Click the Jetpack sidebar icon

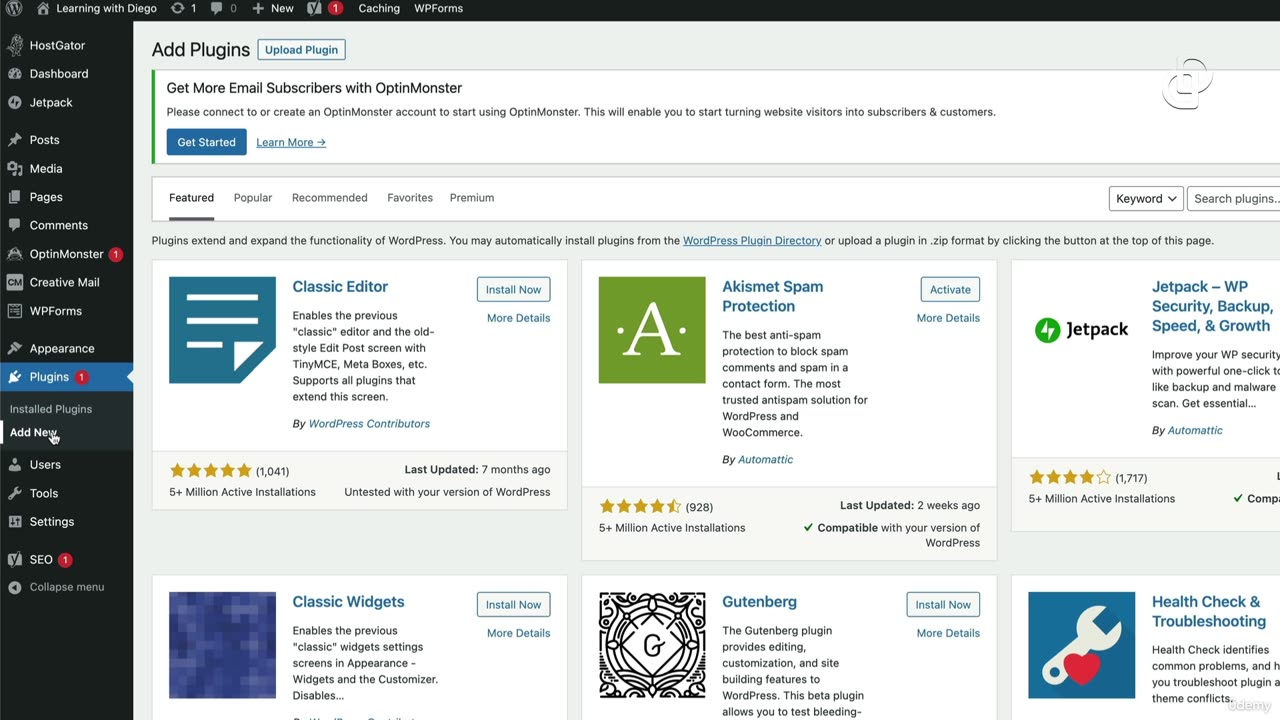15,102
